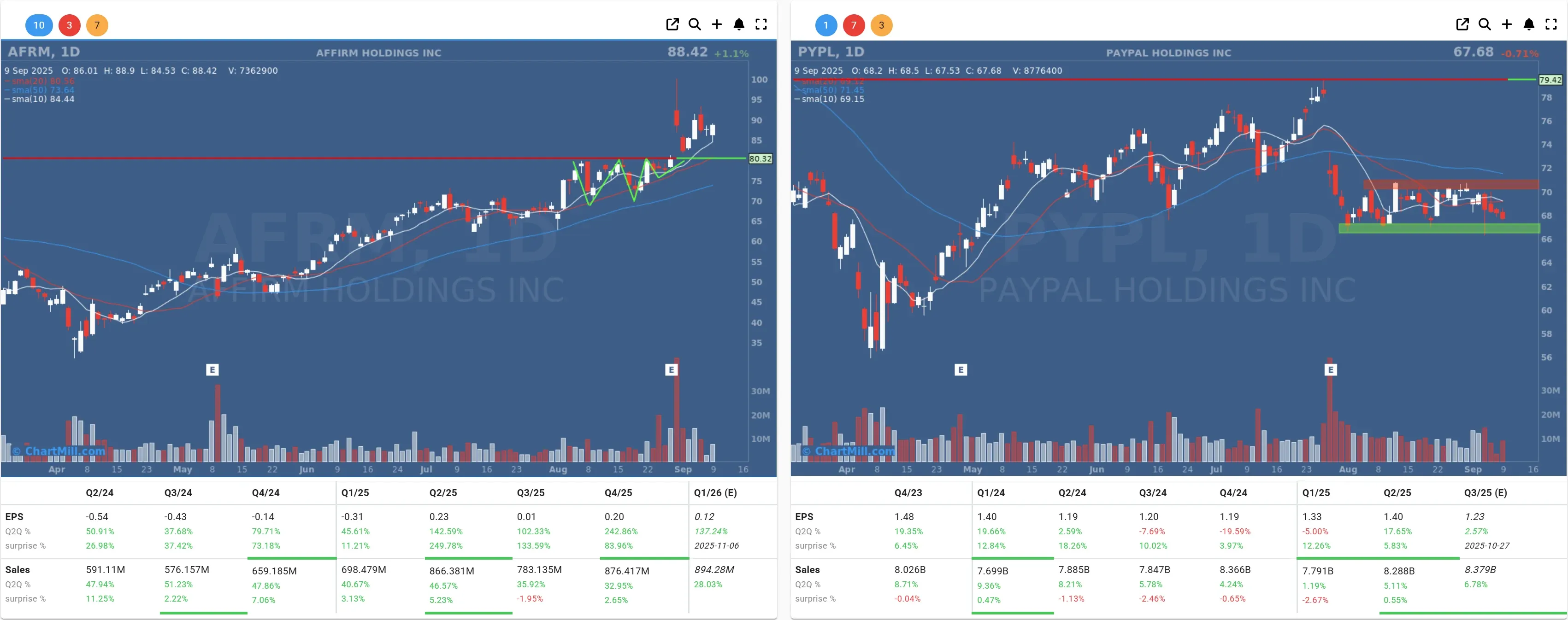
Task: Click the Sales row label in PYPL table
Action: point(807,569)
